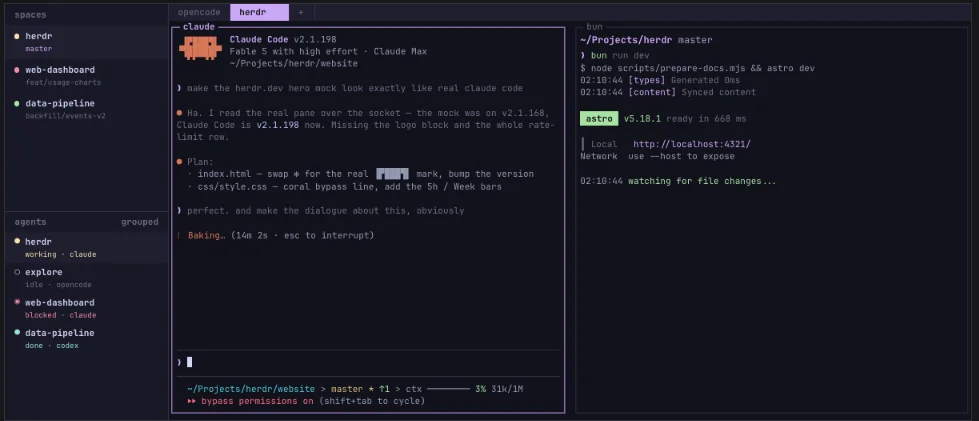Click the blocked status icon beside web-dashboard agent

(17, 302)
